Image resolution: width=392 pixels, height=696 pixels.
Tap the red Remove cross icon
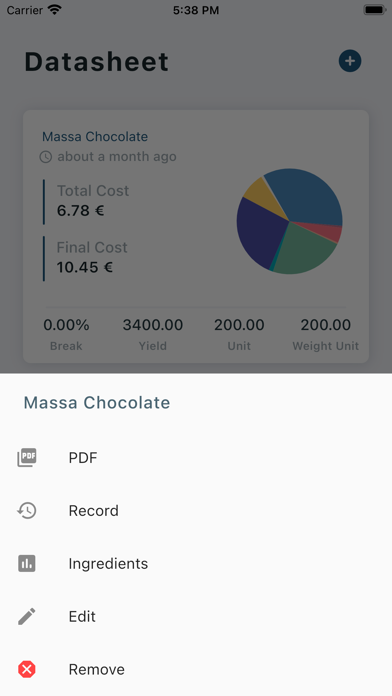point(27,669)
